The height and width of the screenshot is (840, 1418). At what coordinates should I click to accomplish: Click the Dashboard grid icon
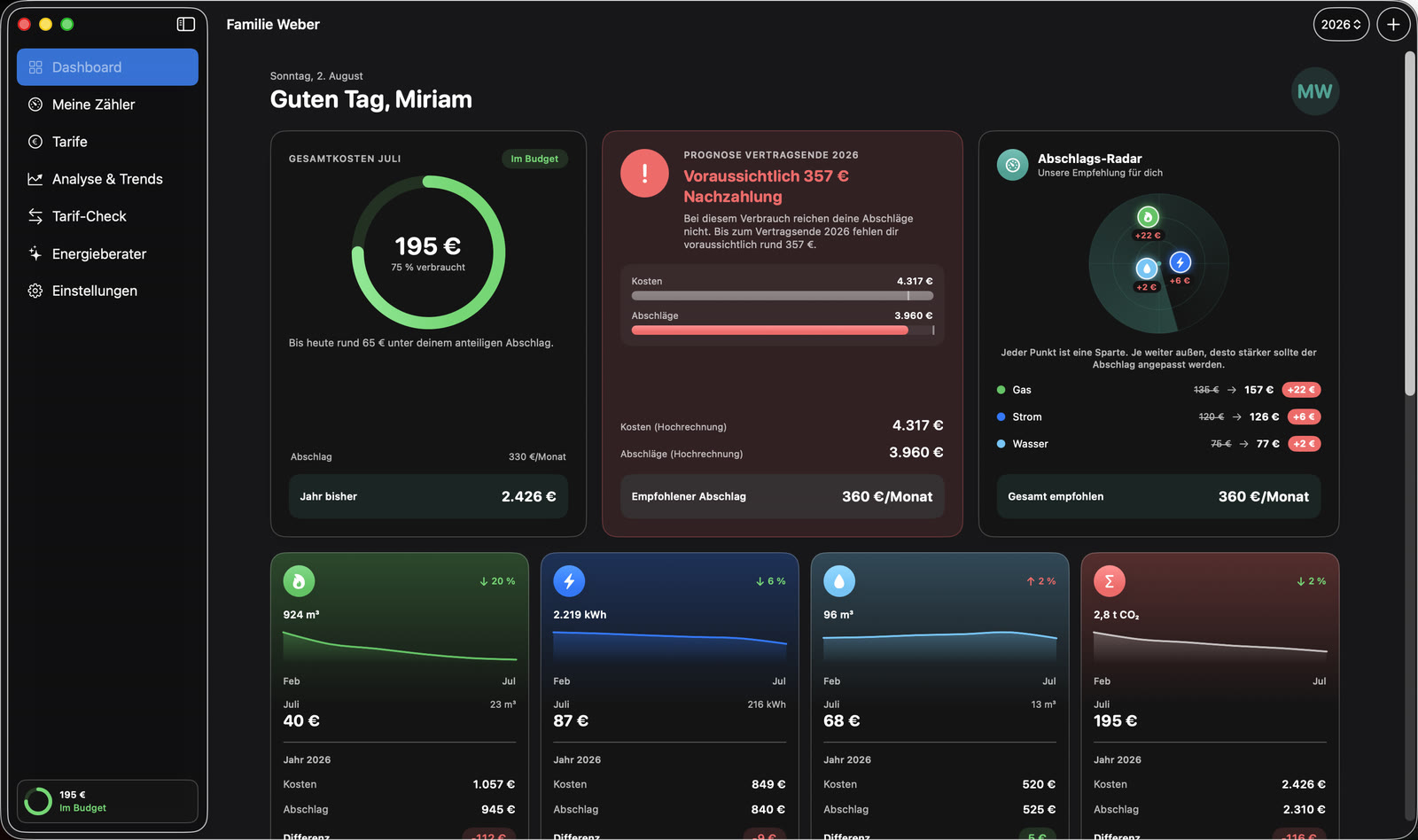[x=35, y=67]
